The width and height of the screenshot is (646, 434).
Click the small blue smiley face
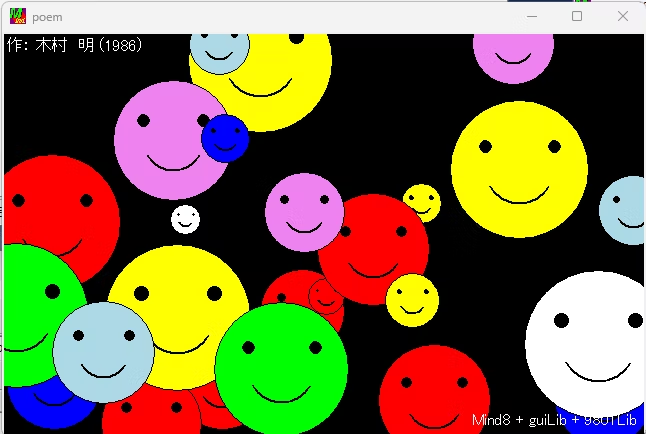(225, 138)
